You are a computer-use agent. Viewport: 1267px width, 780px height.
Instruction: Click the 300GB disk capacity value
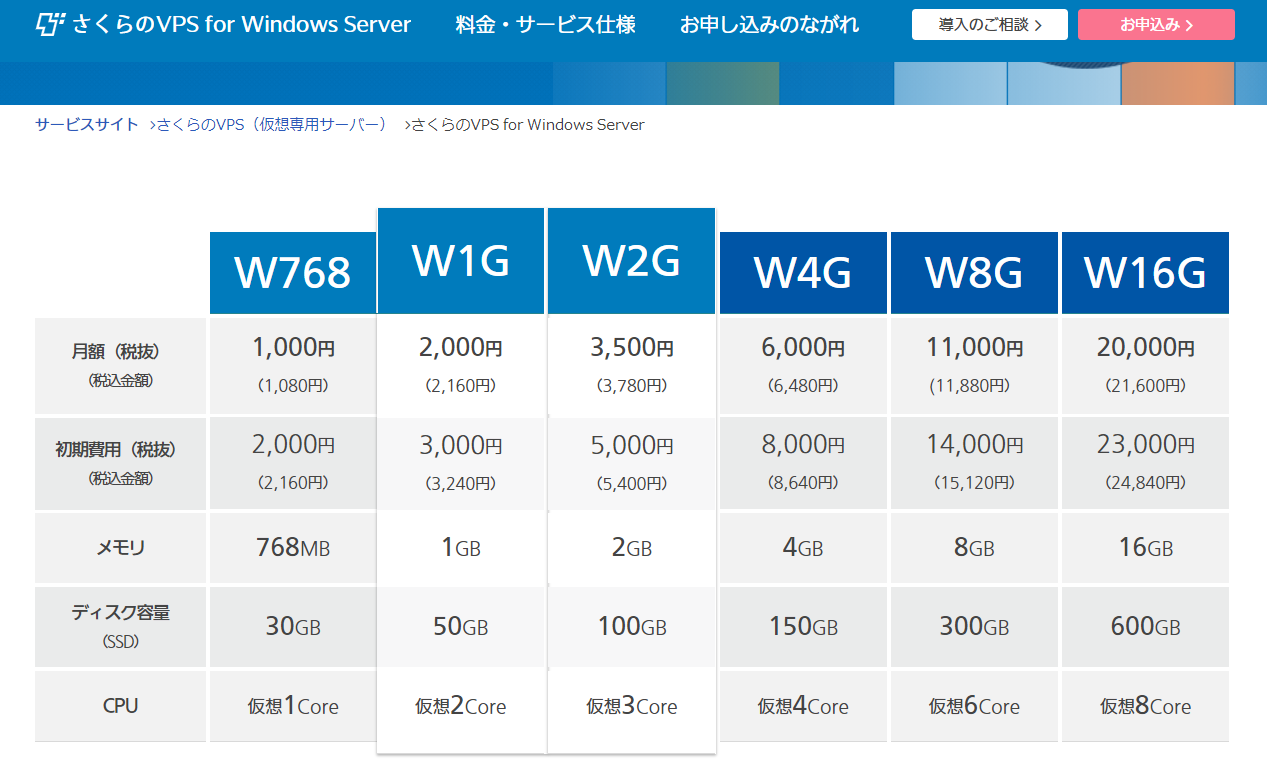(974, 627)
